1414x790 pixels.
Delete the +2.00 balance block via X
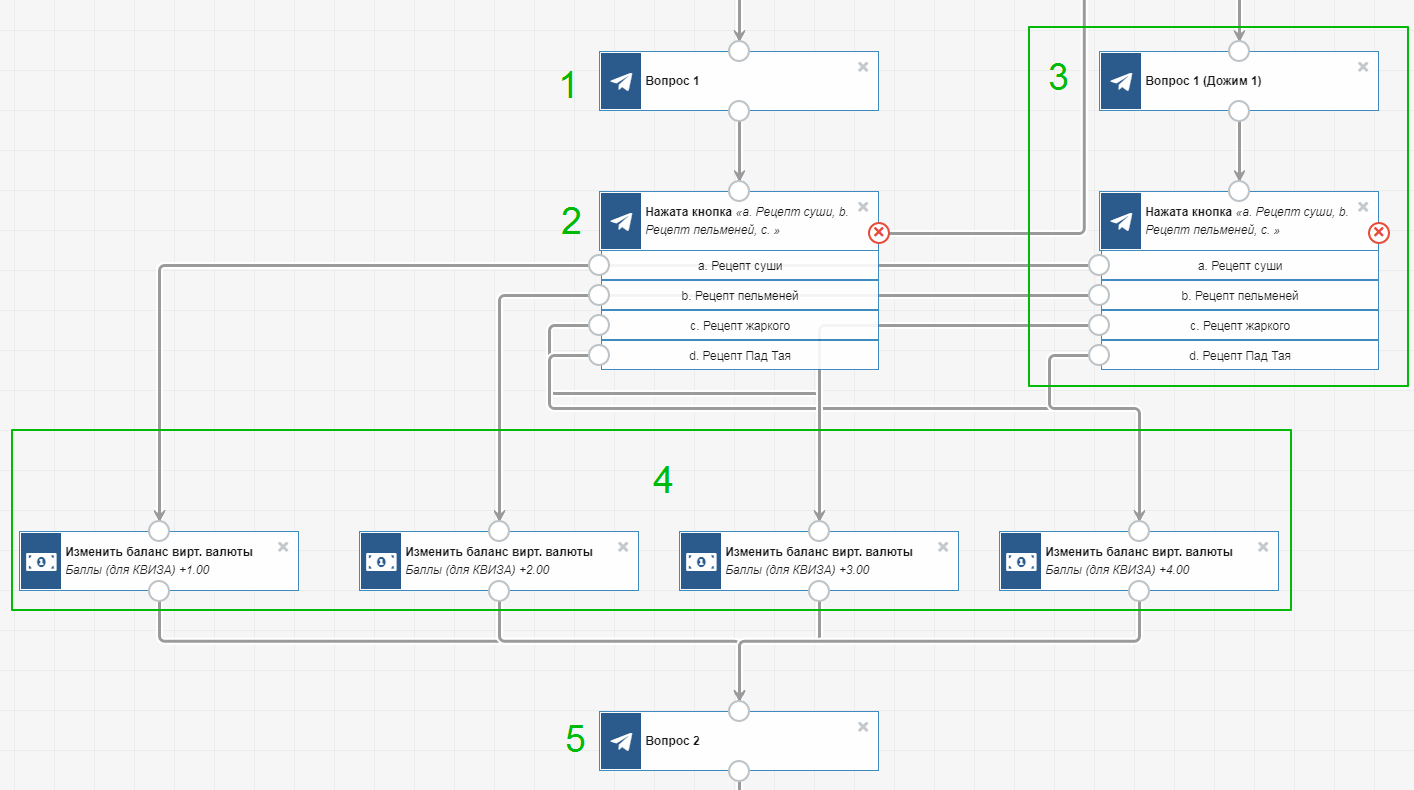point(623,547)
